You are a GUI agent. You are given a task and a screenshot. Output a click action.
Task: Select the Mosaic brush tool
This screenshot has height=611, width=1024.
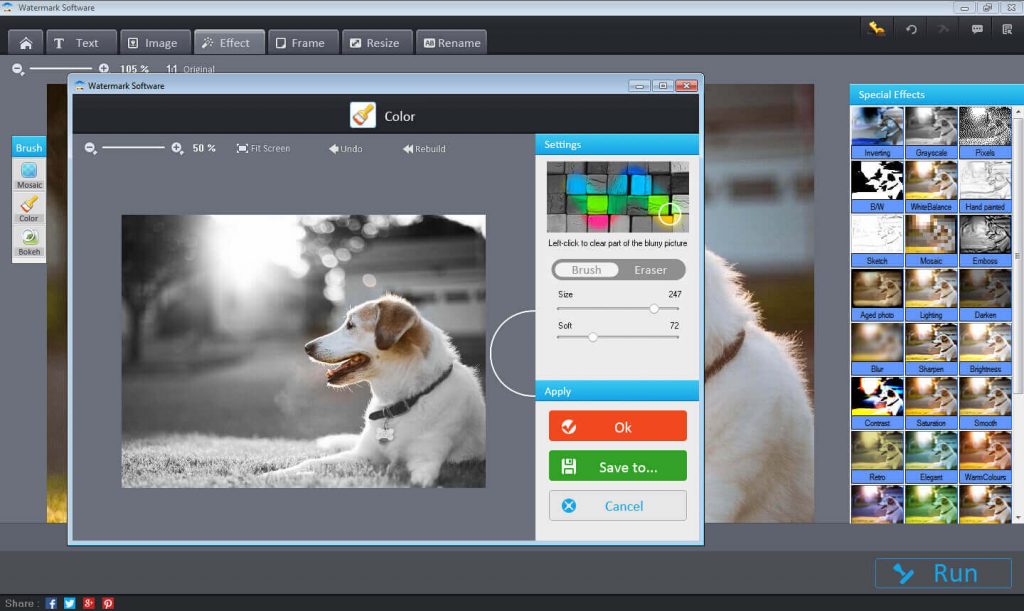[x=29, y=174]
